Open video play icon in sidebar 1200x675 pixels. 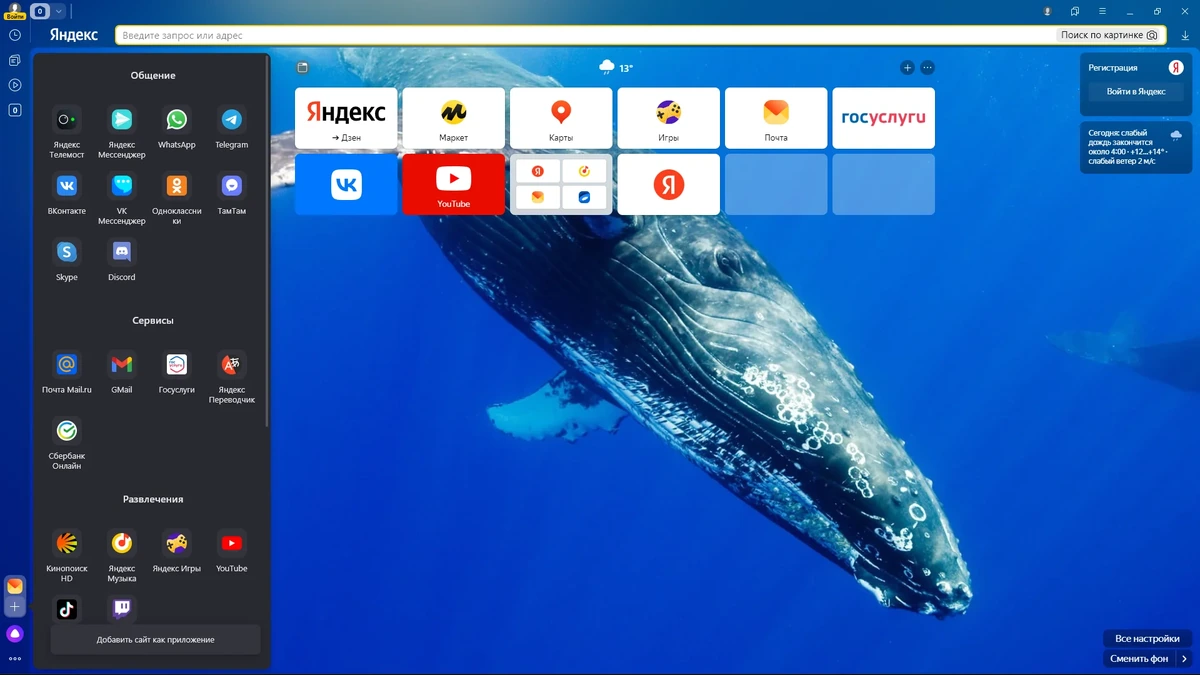pos(15,85)
